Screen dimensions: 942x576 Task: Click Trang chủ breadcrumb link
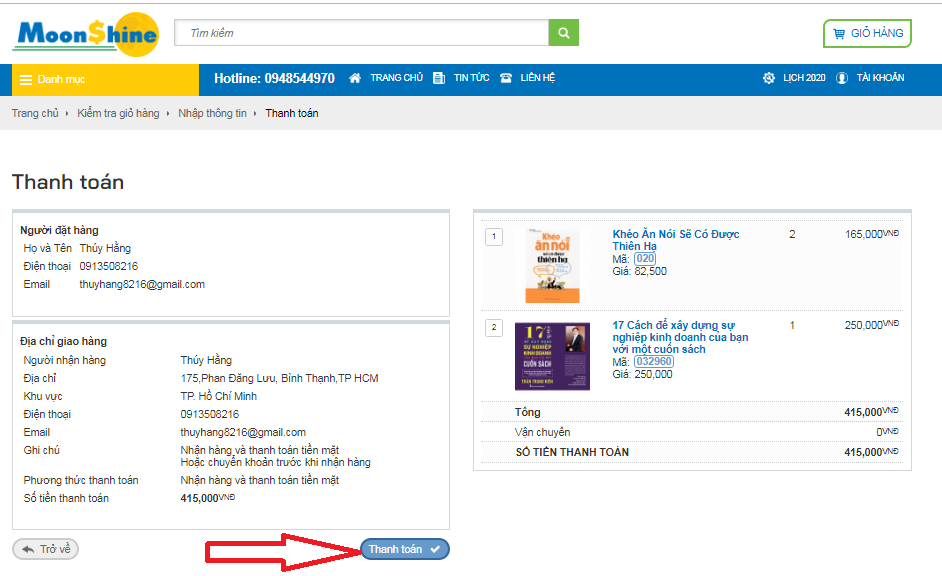point(35,113)
